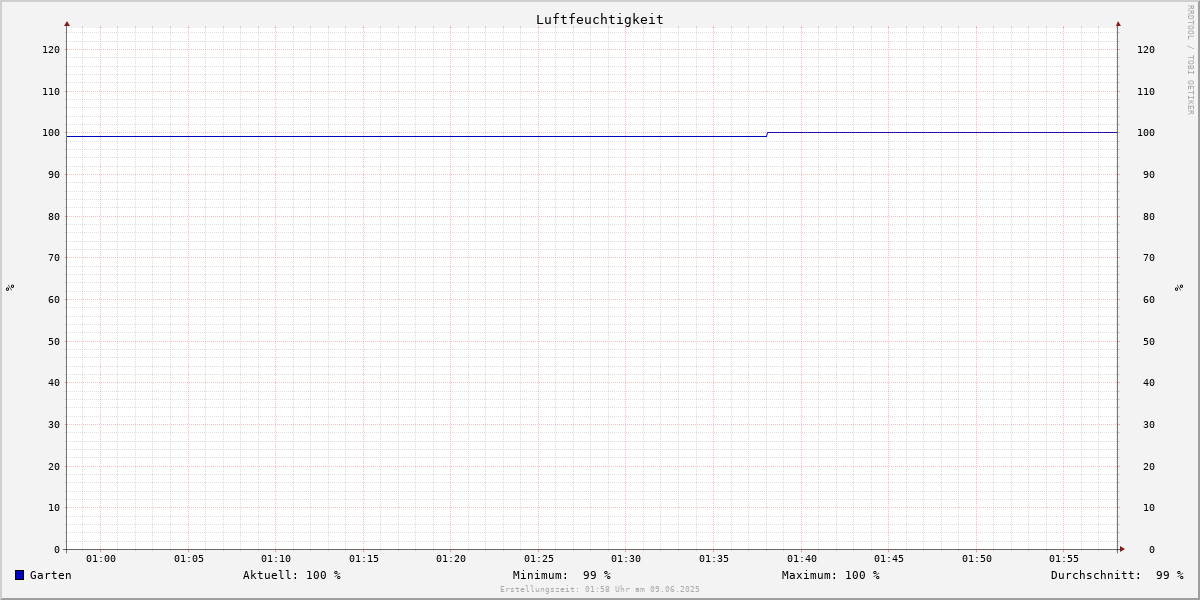1200x600 pixels.
Task: Click the step where the blue line rises to 100
Action: click(x=767, y=134)
